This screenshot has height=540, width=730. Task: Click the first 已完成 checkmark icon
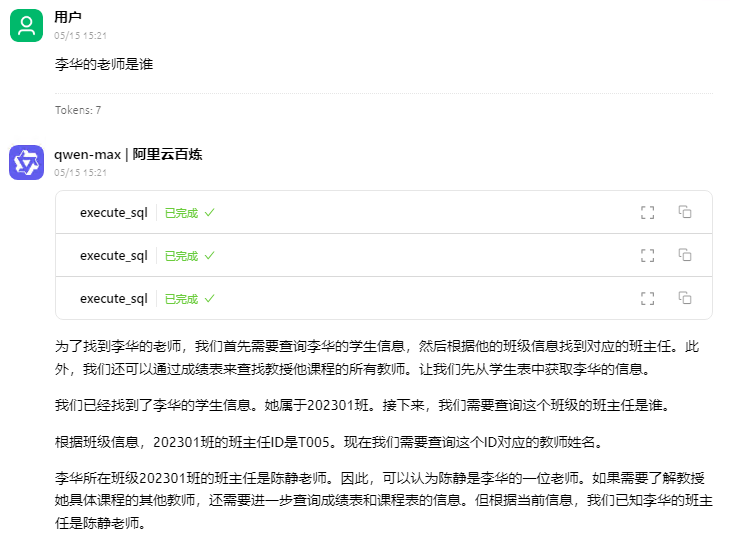click(210, 213)
